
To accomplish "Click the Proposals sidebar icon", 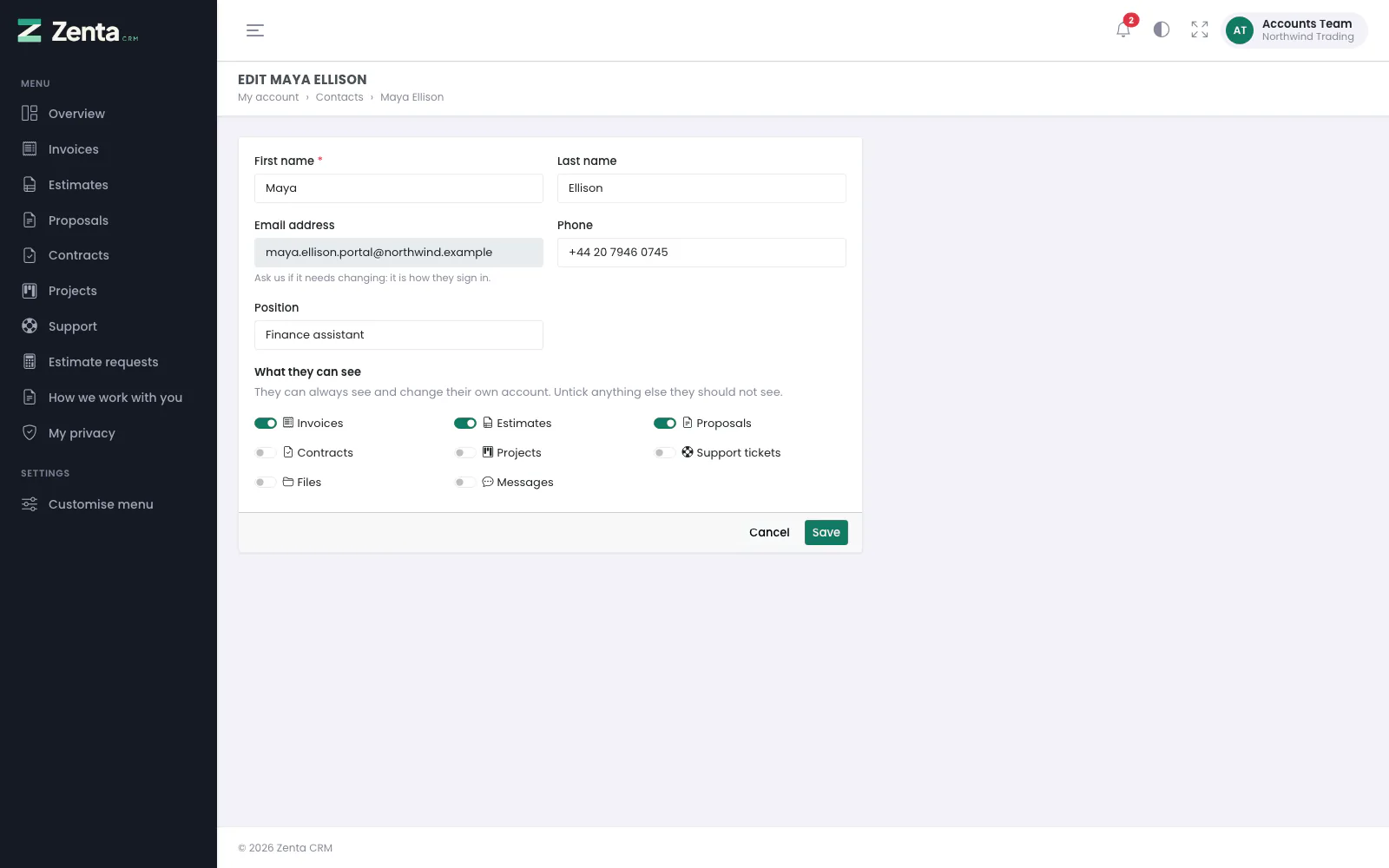I will (30, 220).
